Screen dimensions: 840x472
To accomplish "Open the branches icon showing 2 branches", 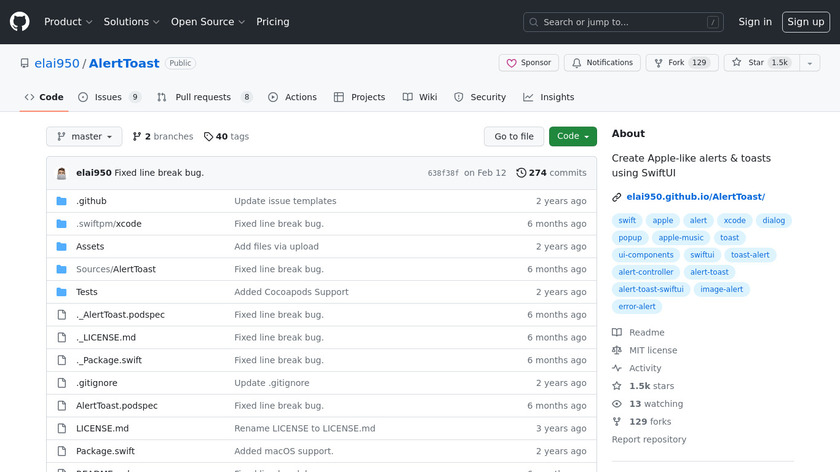I will click(136, 137).
